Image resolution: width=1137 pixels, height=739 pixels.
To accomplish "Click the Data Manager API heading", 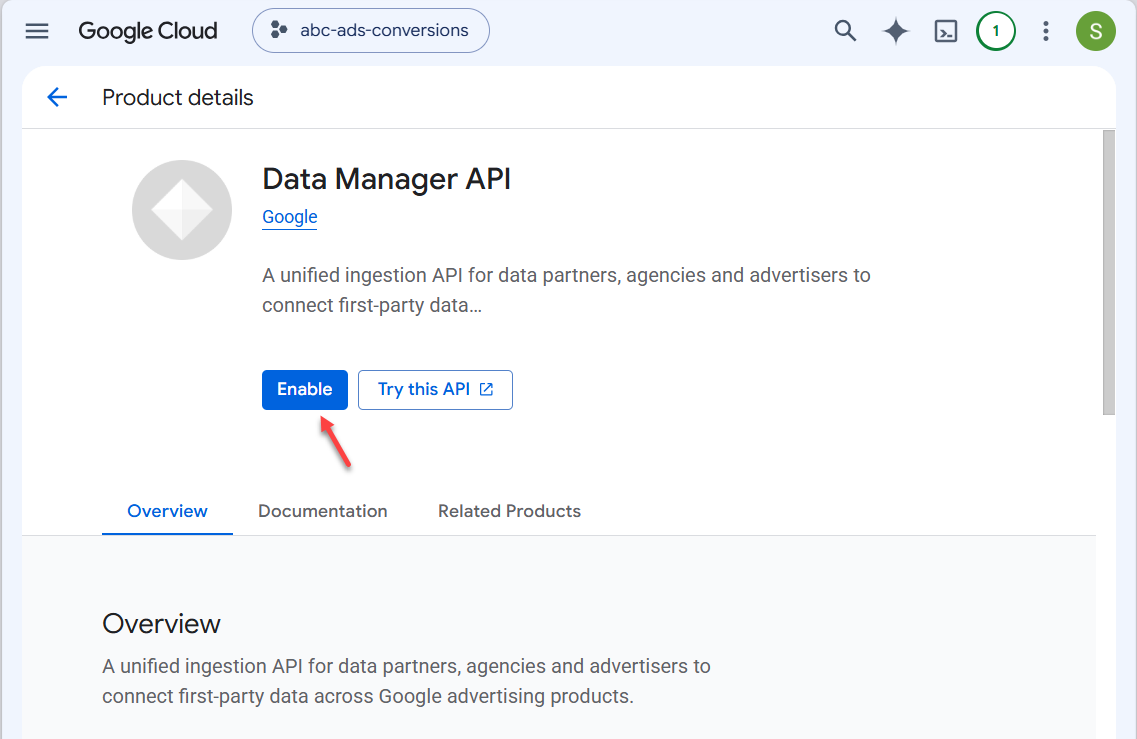I will coord(386,179).
